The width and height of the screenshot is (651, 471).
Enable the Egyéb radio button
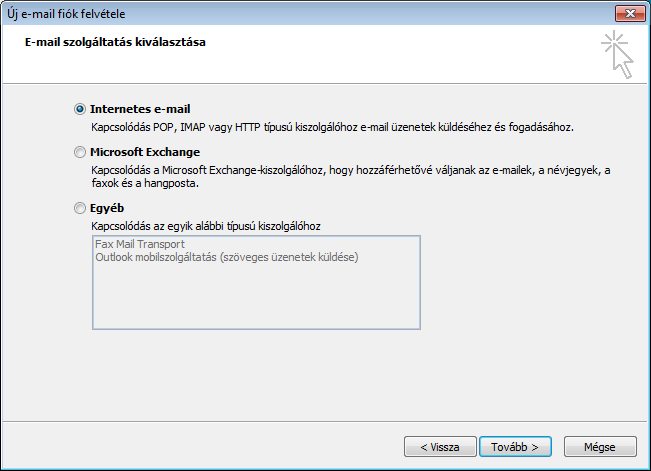point(80,208)
